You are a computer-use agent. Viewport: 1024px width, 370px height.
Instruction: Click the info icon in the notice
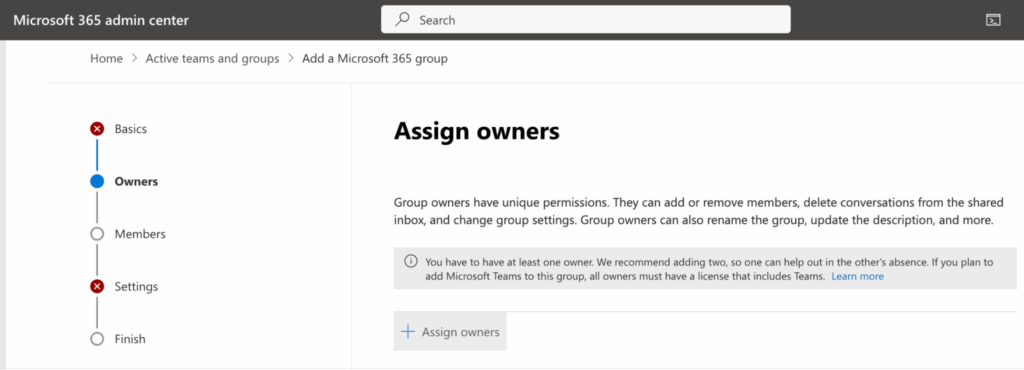point(411,262)
